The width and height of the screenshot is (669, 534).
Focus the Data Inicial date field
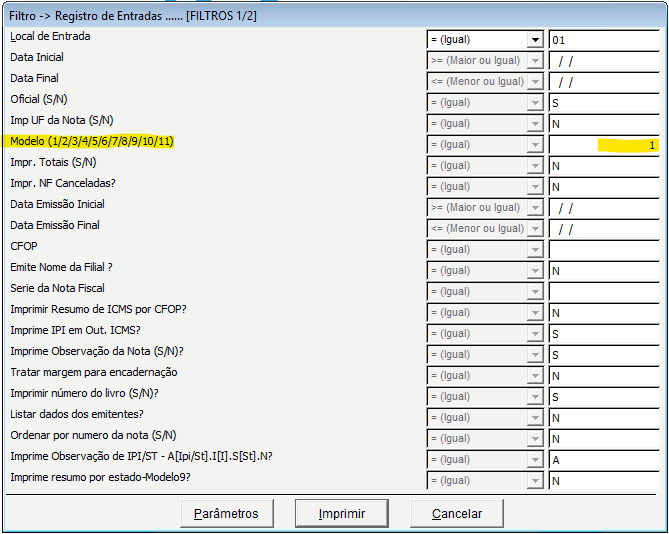(604, 61)
